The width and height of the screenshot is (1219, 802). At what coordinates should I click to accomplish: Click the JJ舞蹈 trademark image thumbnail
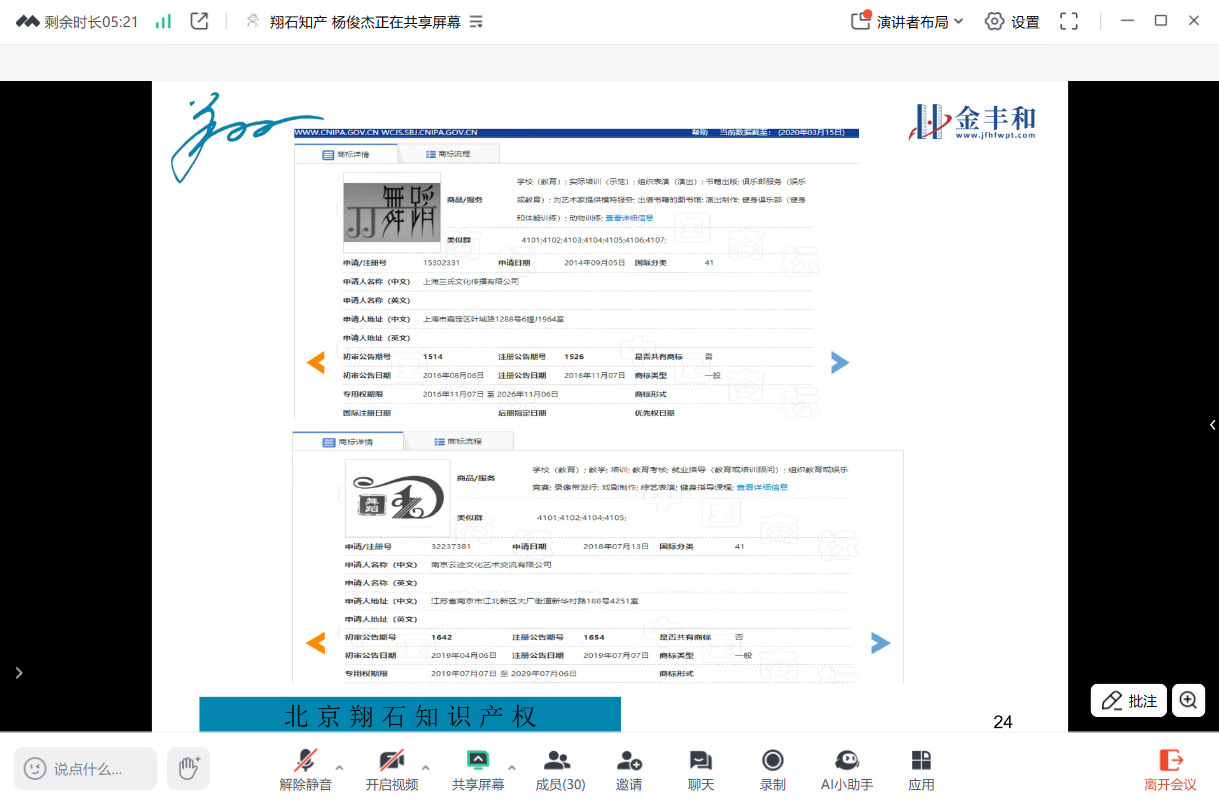(392, 212)
